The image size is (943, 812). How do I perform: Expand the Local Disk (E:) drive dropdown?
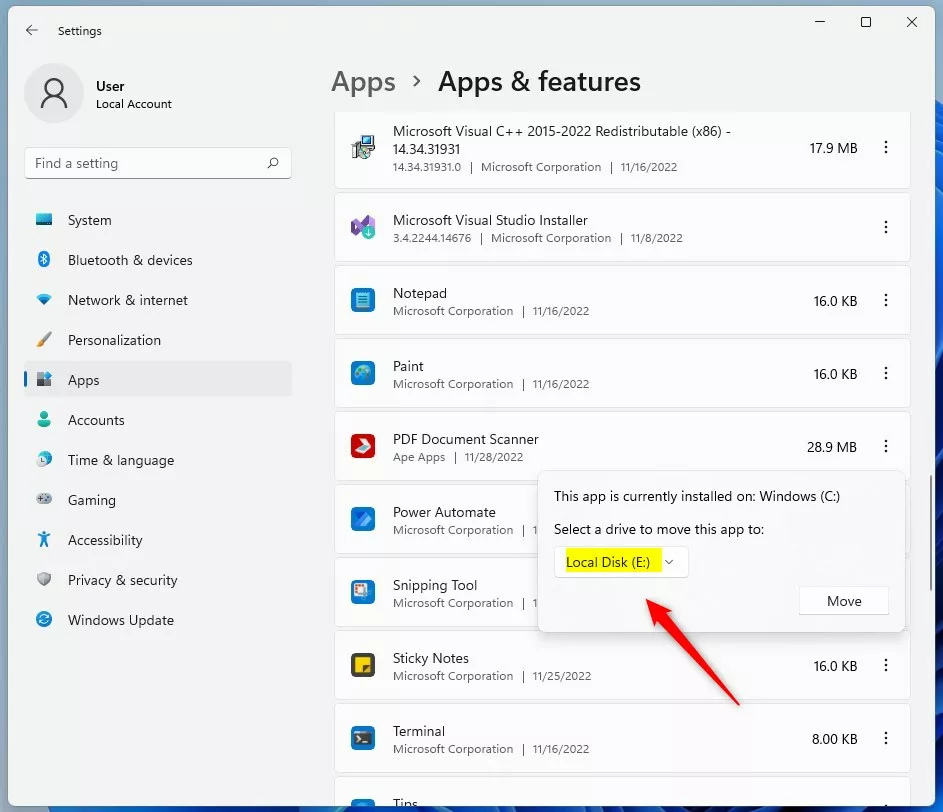click(621, 562)
